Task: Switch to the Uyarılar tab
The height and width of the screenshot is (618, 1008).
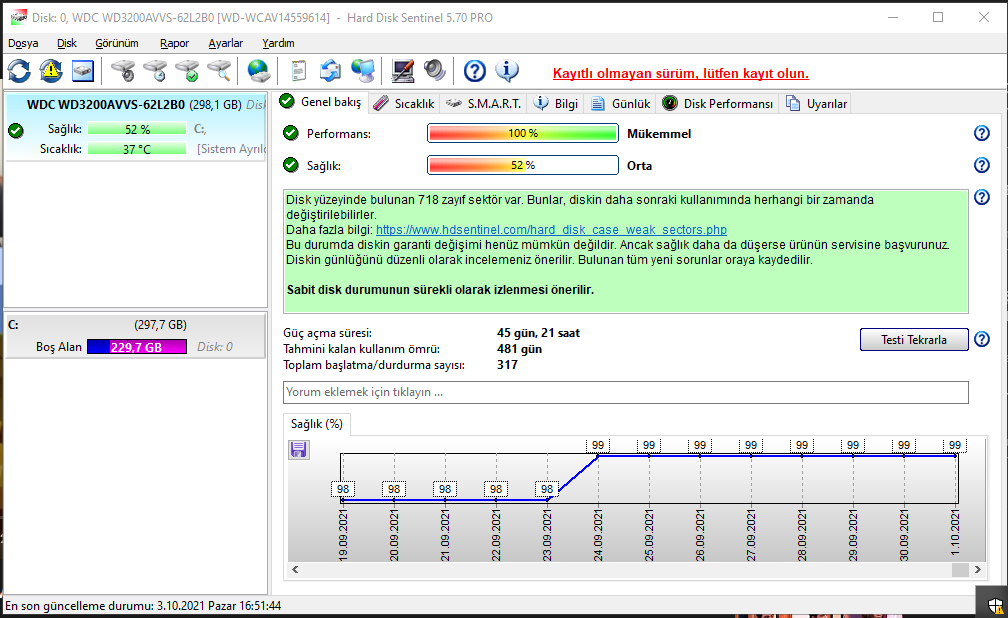Action: pos(817,104)
